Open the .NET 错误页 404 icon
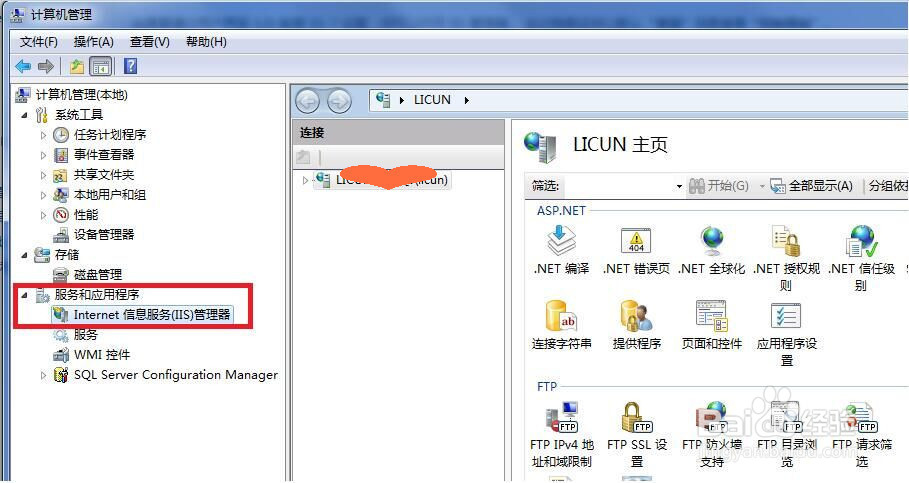The width and height of the screenshot is (909, 483). click(636, 241)
